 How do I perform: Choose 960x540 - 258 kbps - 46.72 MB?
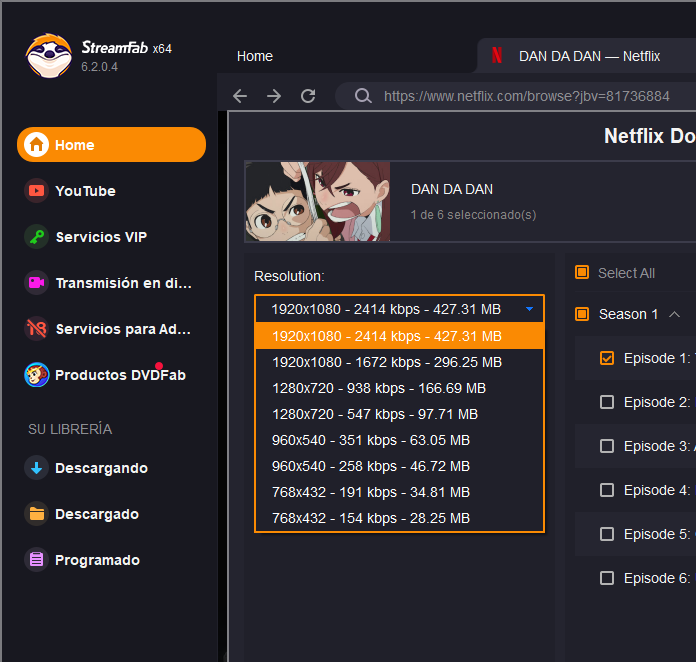399,466
